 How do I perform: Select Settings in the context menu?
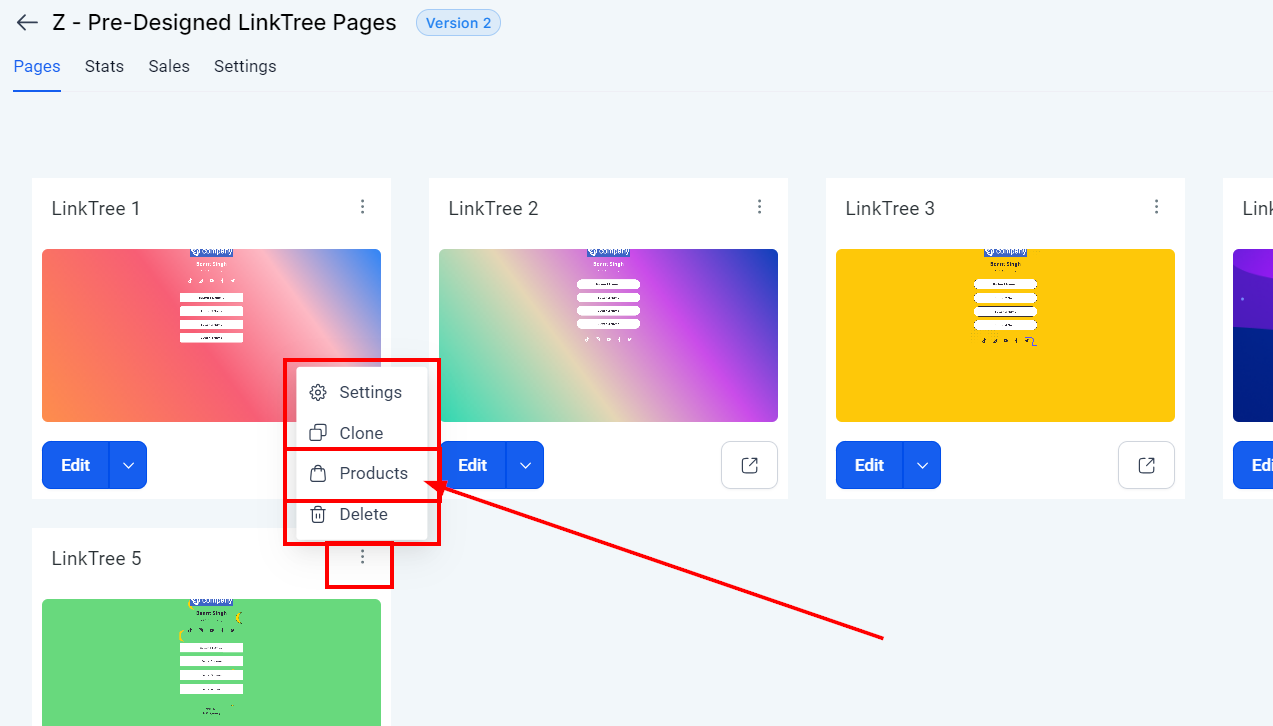coord(369,392)
